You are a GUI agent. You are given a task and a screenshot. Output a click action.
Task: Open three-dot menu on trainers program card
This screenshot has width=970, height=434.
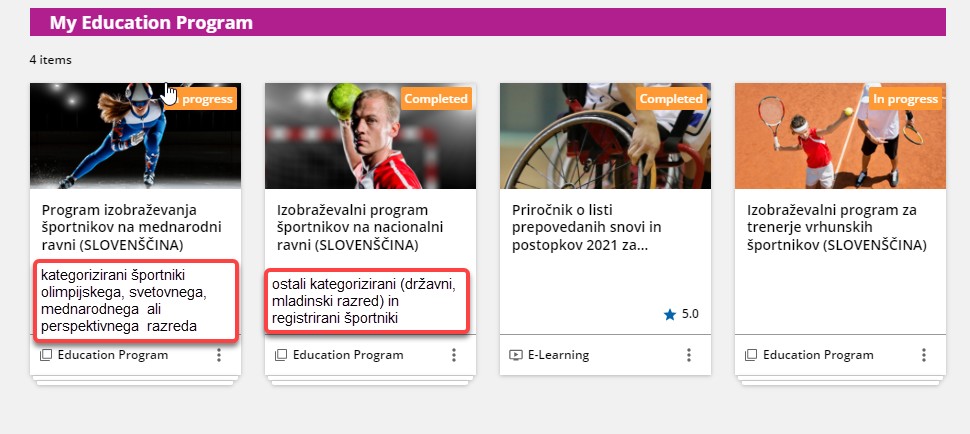coord(924,355)
